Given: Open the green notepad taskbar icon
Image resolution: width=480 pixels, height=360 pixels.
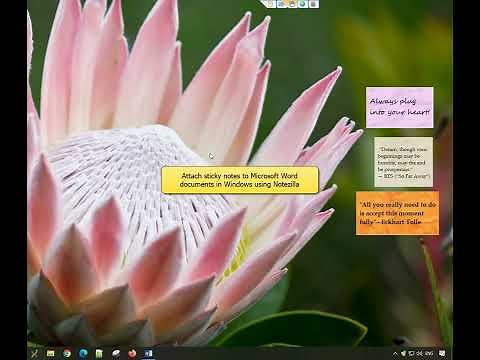Looking at the screenshot, I should 99,353.
